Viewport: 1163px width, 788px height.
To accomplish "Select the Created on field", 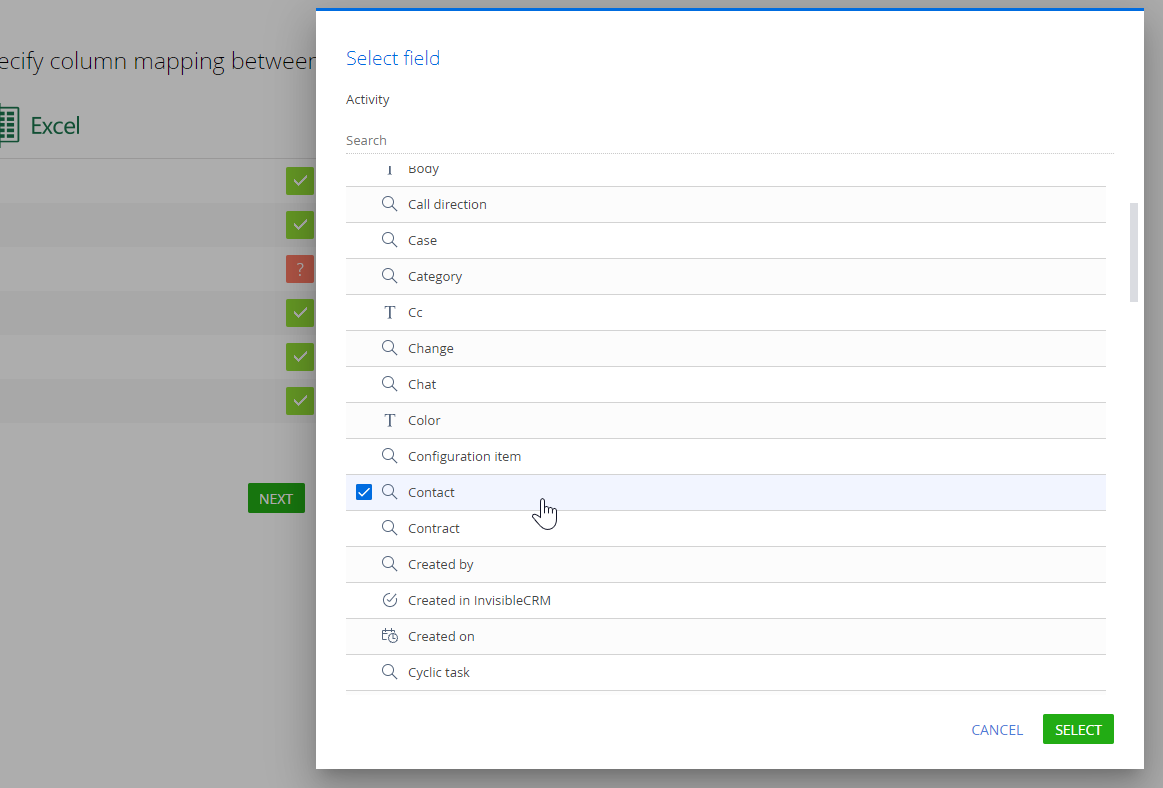I will coord(725,636).
